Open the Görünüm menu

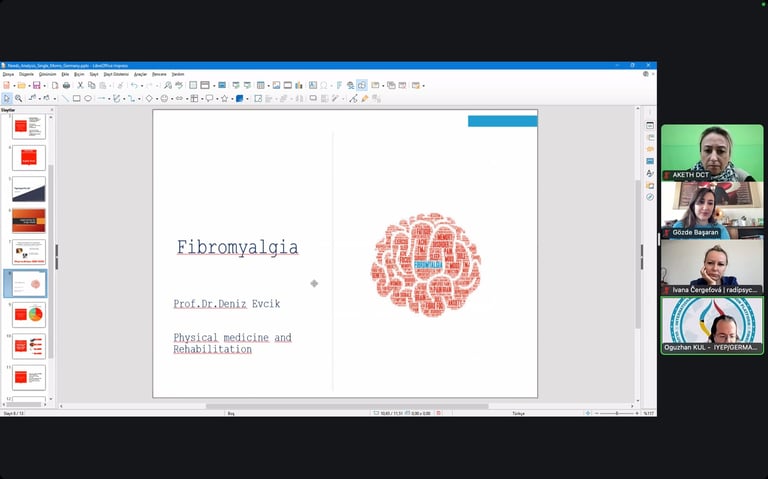click(x=48, y=74)
